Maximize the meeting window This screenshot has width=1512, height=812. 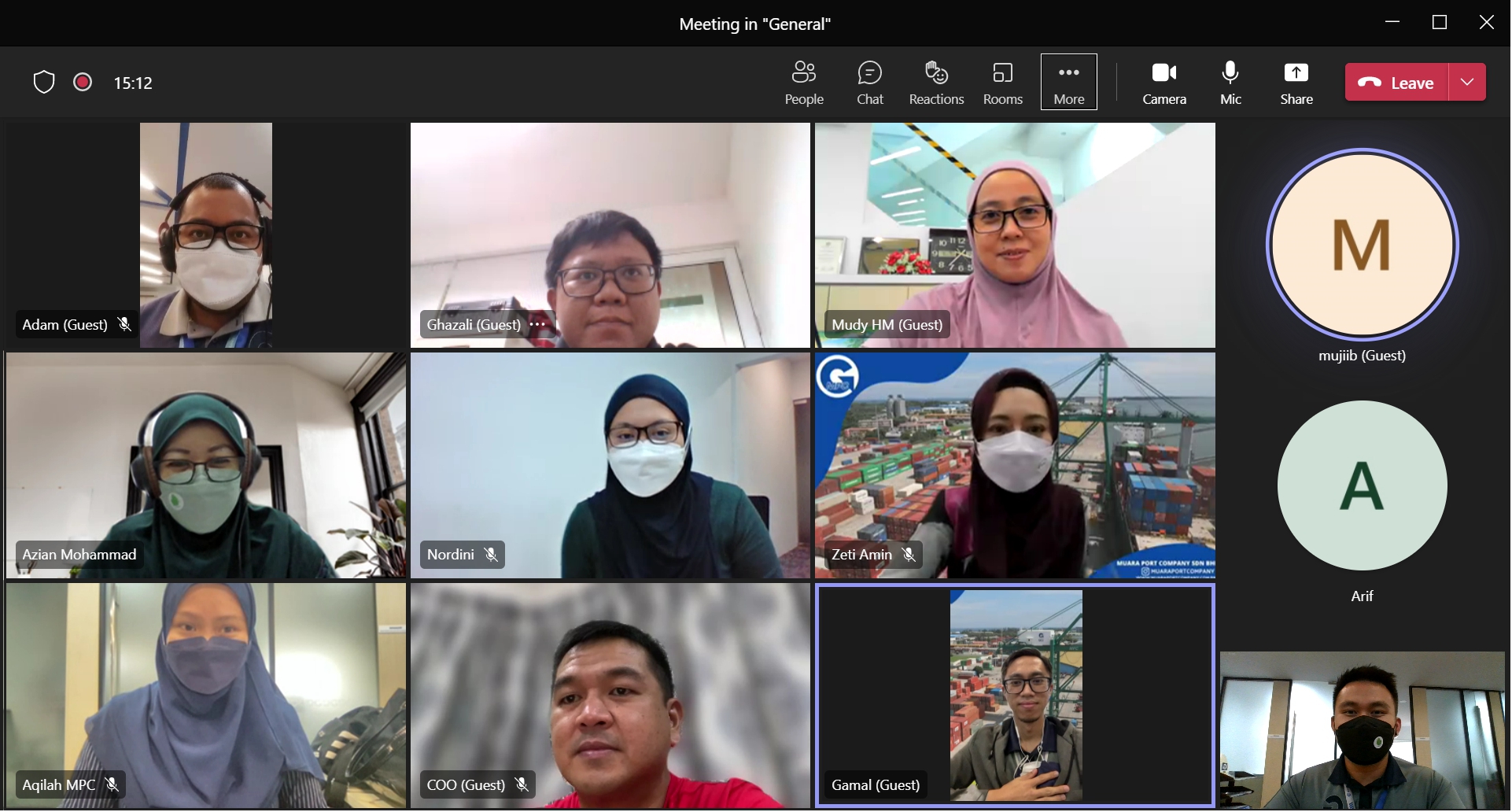tap(1440, 23)
